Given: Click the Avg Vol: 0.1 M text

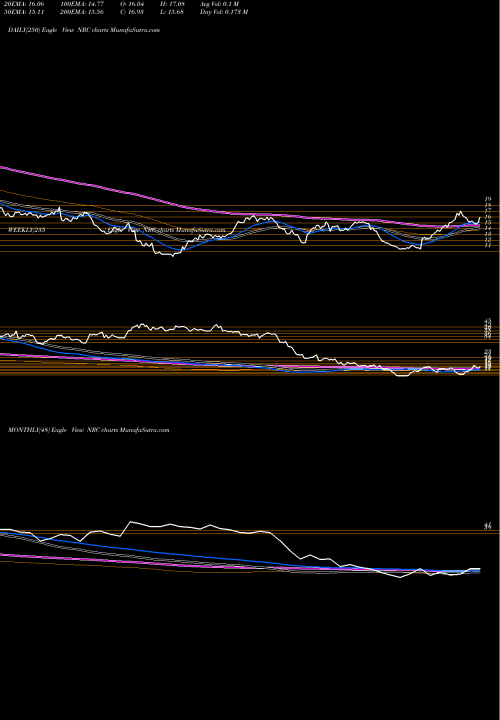Looking at the screenshot, I should [219, 4].
